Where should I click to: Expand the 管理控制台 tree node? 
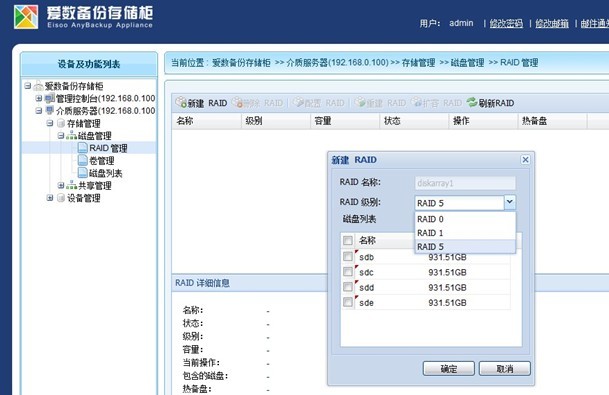coord(38,98)
